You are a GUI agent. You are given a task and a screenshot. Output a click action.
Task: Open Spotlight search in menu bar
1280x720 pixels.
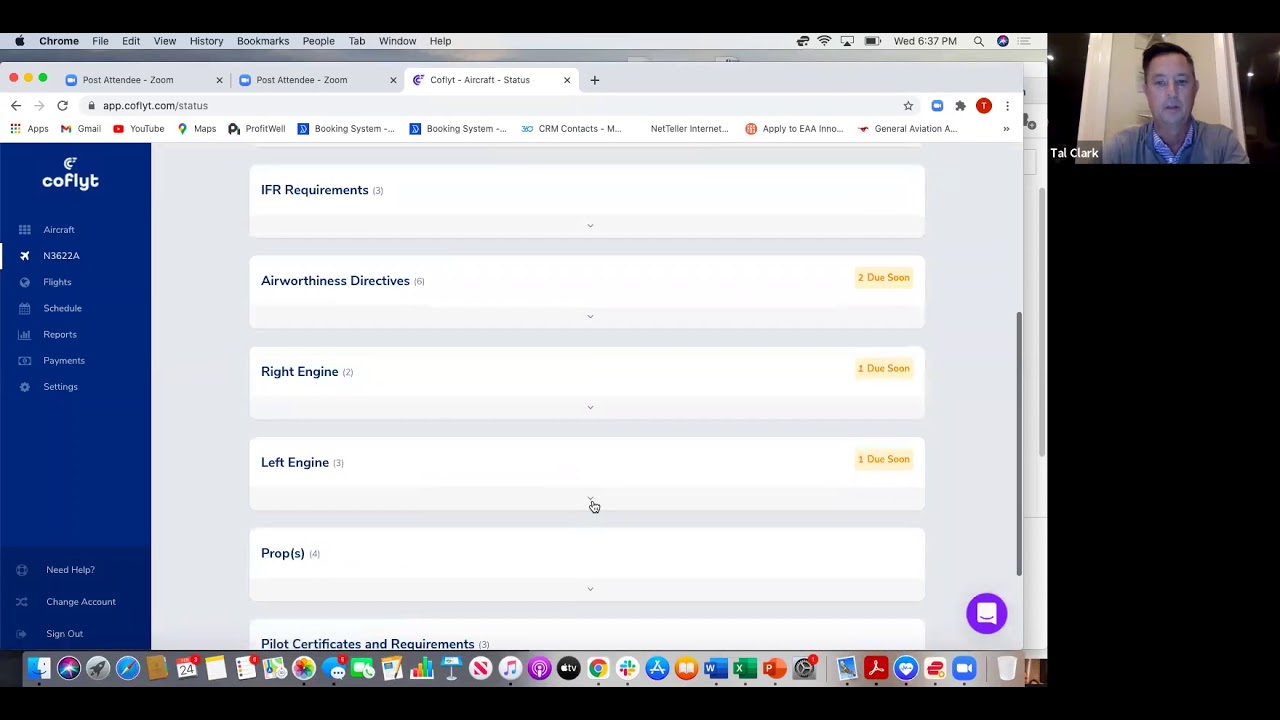[x=978, y=41]
